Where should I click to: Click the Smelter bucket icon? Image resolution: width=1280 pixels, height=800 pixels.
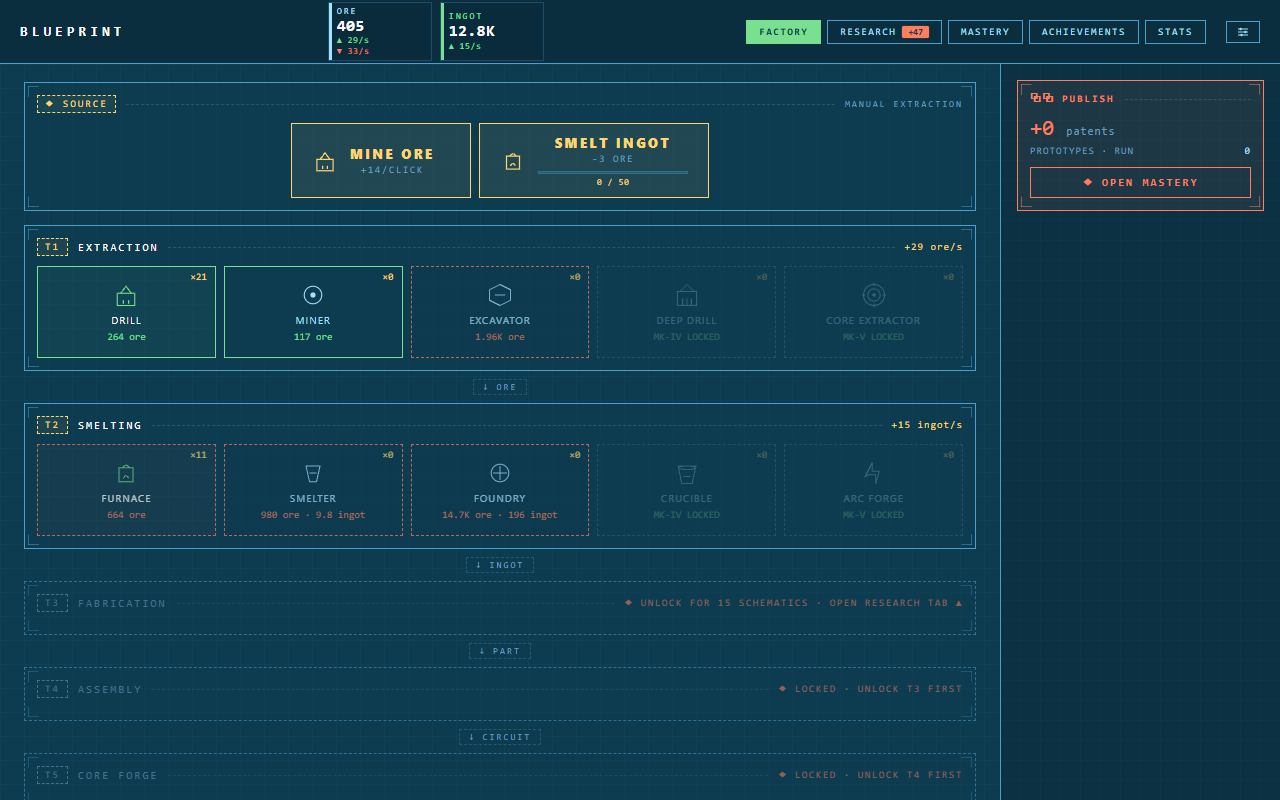(313, 473)
